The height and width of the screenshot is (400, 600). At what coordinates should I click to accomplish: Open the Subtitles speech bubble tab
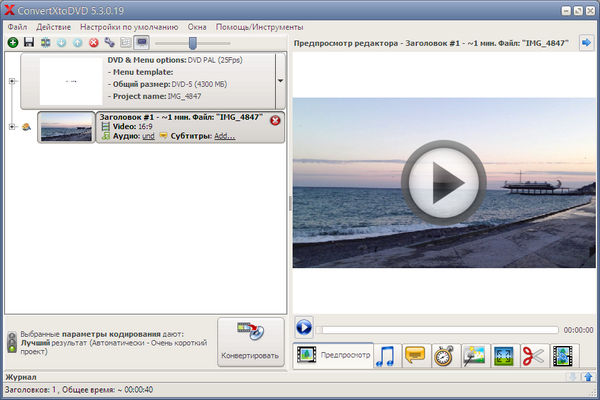pyautogui.click(x=415, y=355)
